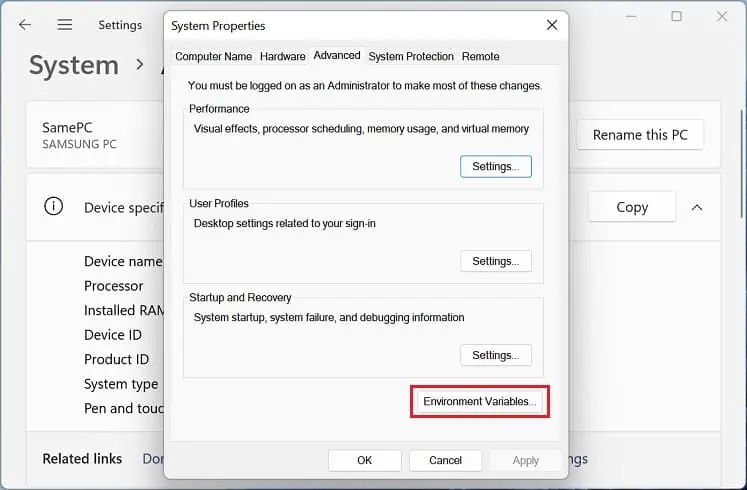Click the back arrow in Settings window
The image size is (747, 490).
coord(25,24)
